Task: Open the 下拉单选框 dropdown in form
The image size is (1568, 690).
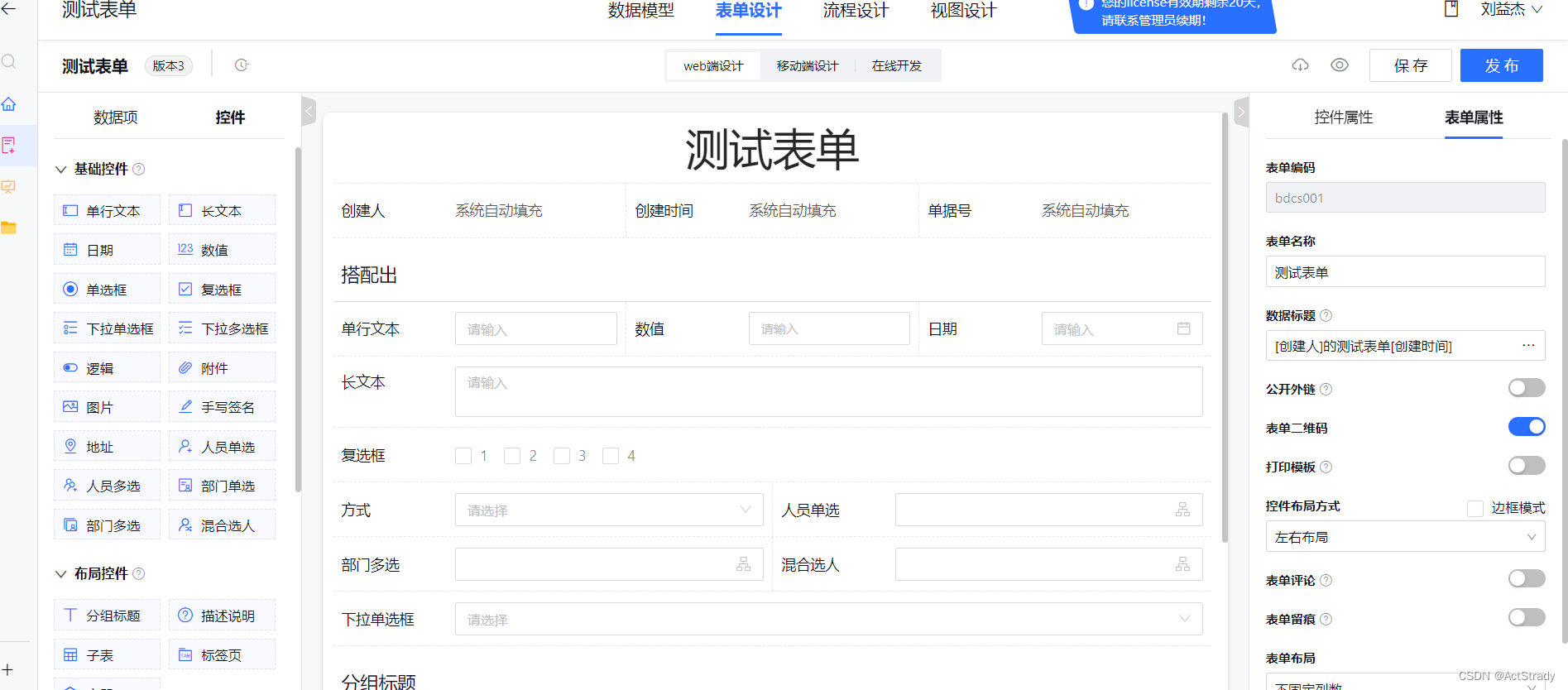Action: [x=828, y=619]
